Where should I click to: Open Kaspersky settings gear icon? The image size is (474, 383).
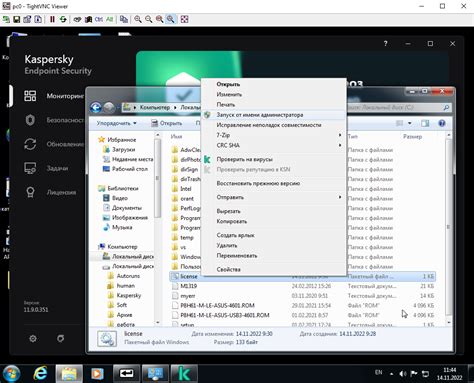pos(33,339)
